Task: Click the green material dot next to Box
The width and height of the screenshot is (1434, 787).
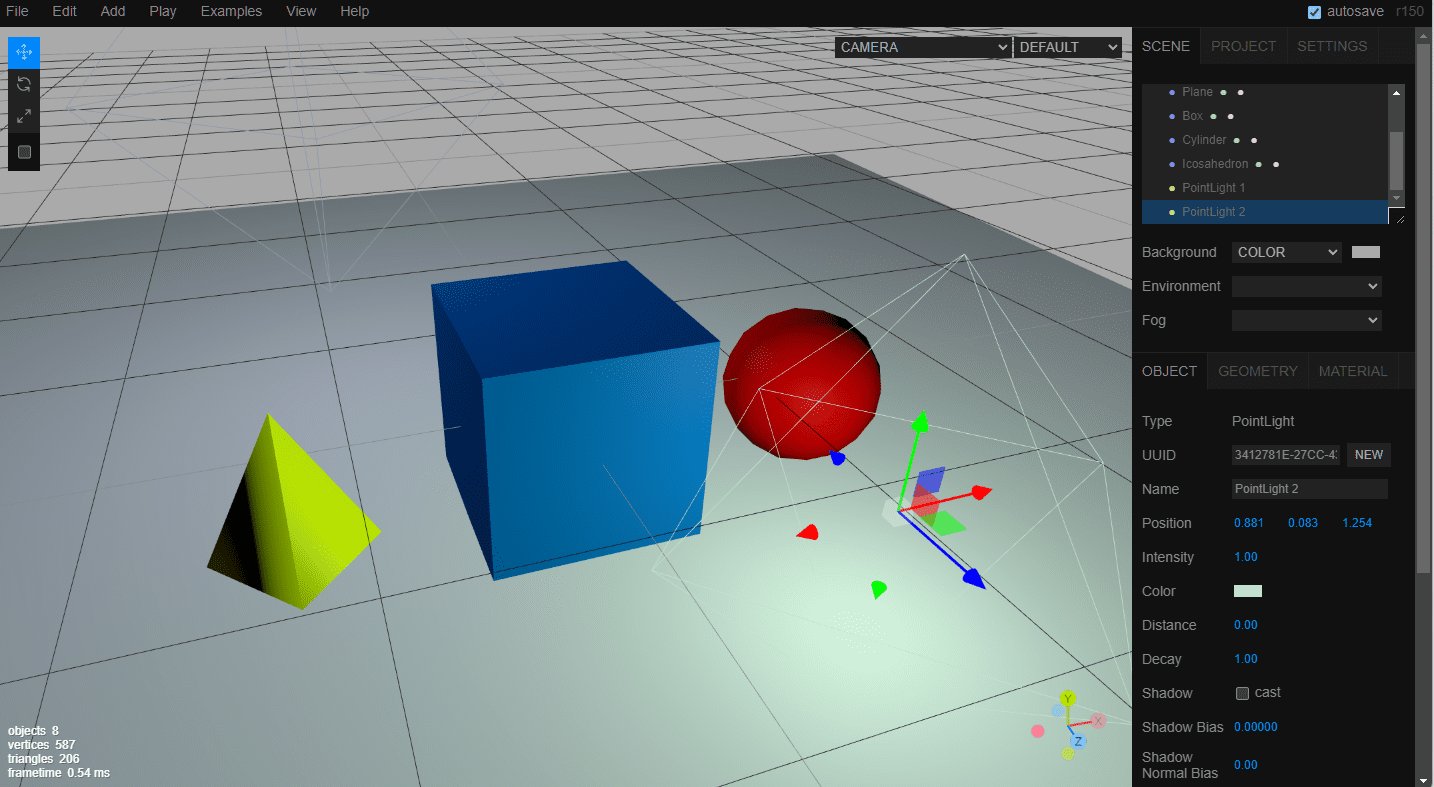Action: pos(1213,116)
